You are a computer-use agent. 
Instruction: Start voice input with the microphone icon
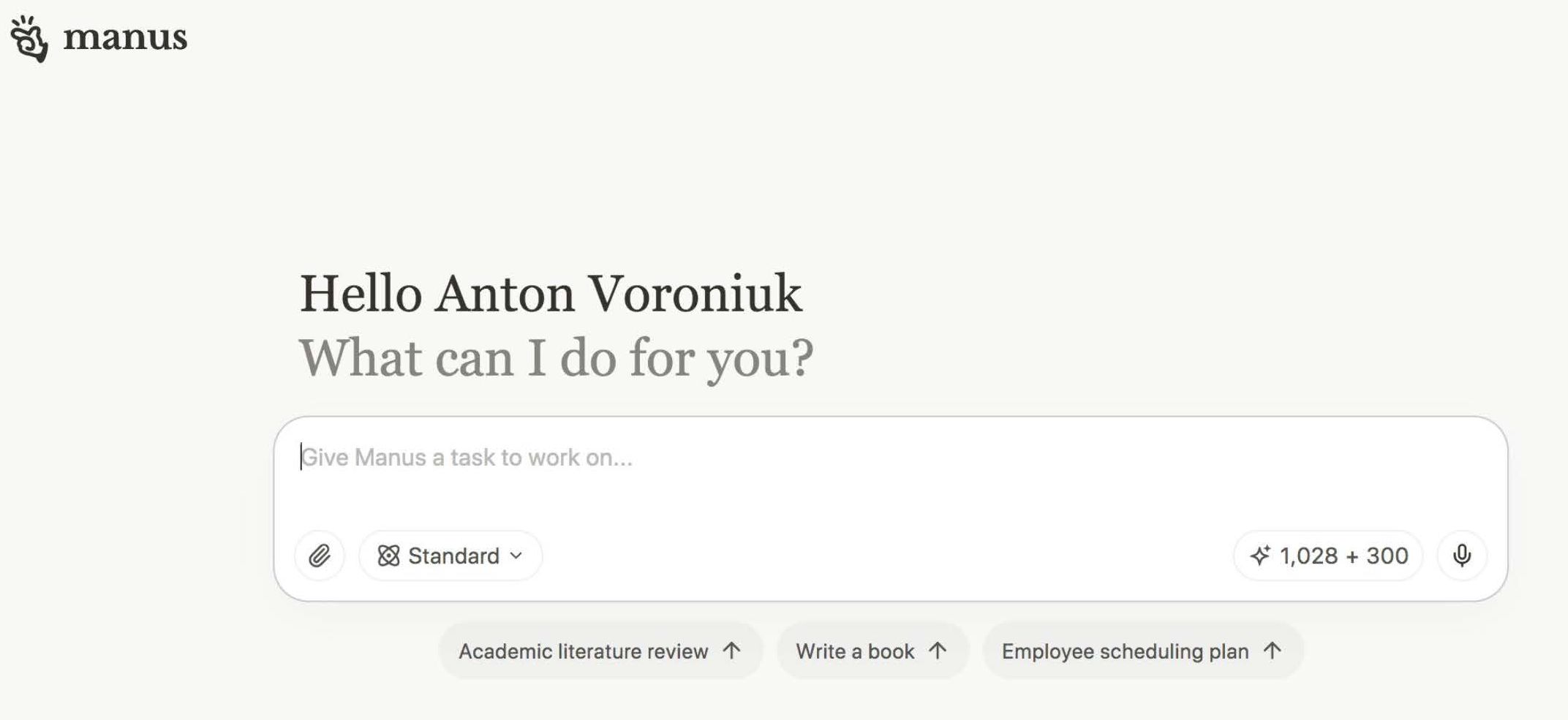[1462, 556]
